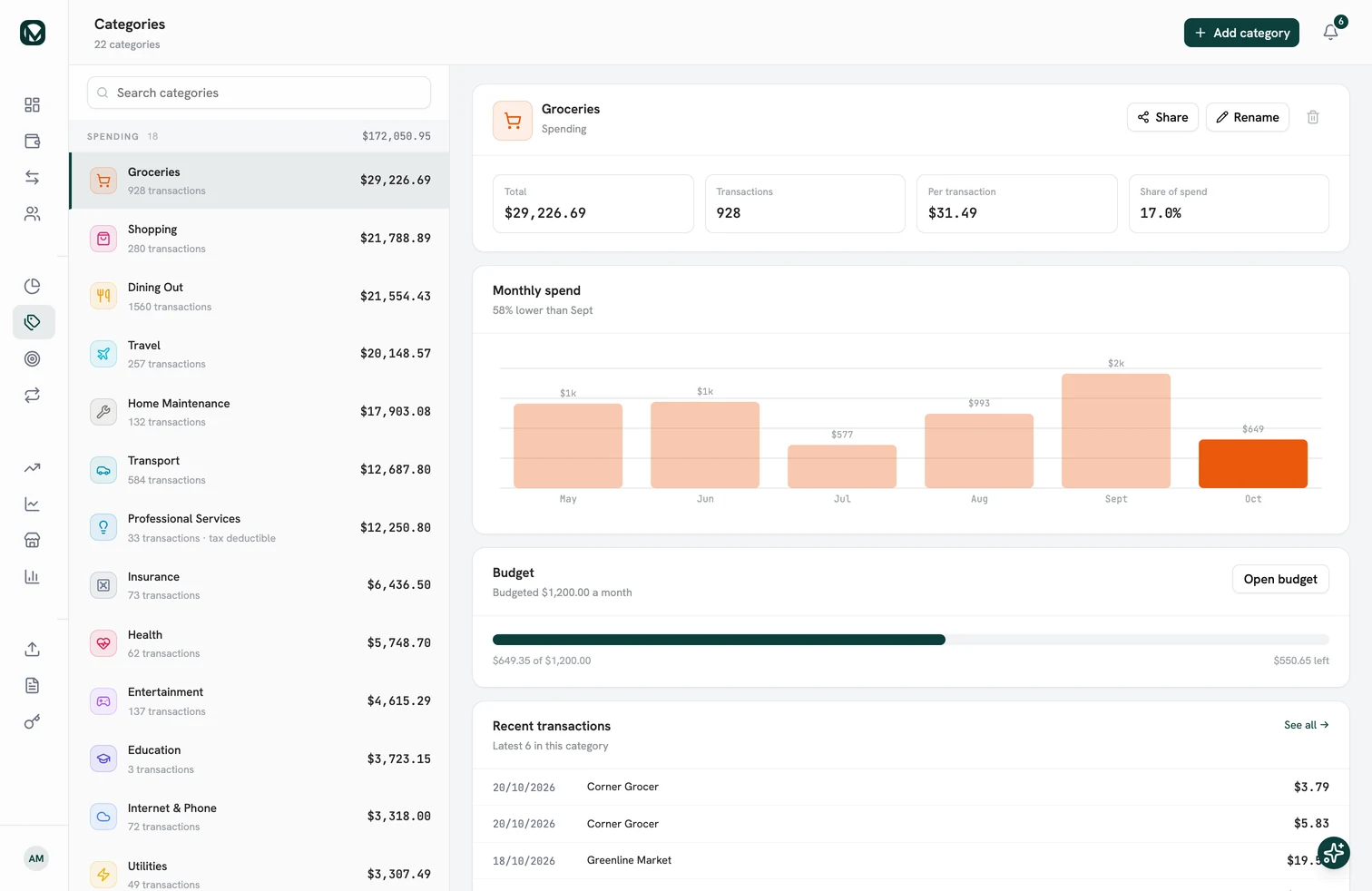
Task: Open the wallet accounts icon in sidebar
Action: pos(33,142)
